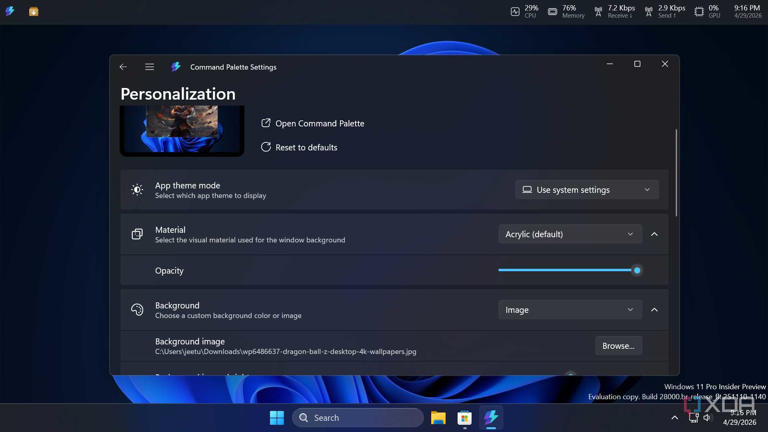Click the Command Palette taskbar icon
The width and height of the screenshot is (768, 432).
[x=491, y=418]
